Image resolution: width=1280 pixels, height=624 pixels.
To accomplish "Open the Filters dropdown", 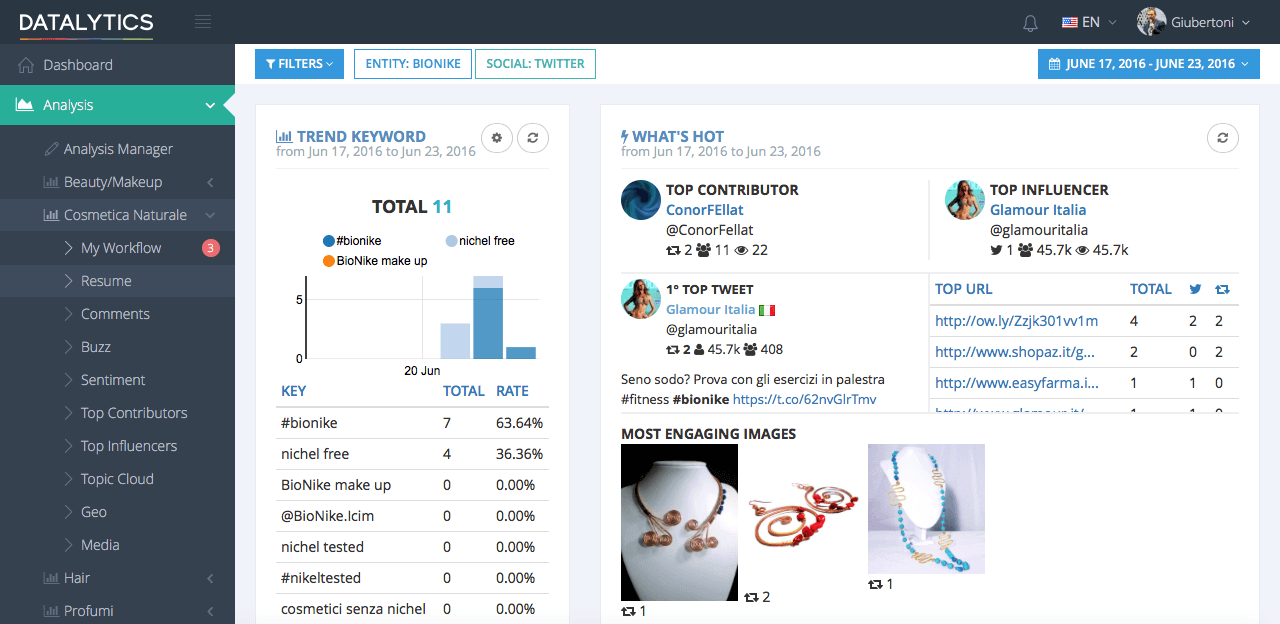I will (299, 64).
